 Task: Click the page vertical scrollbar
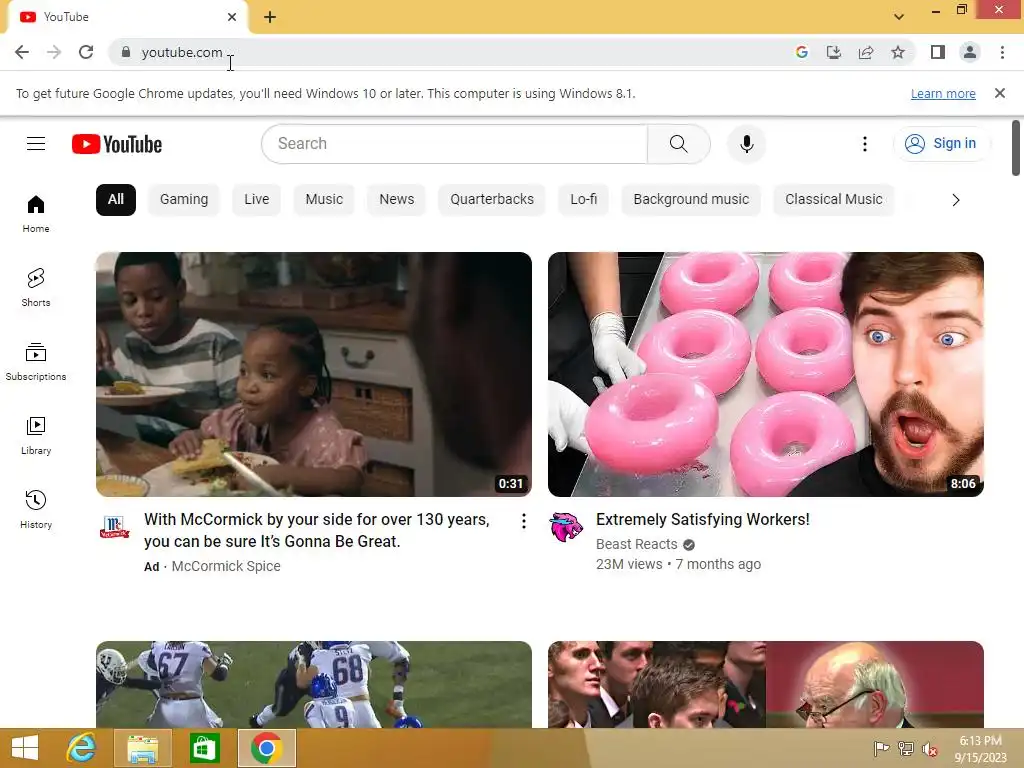click(1016, 148)
